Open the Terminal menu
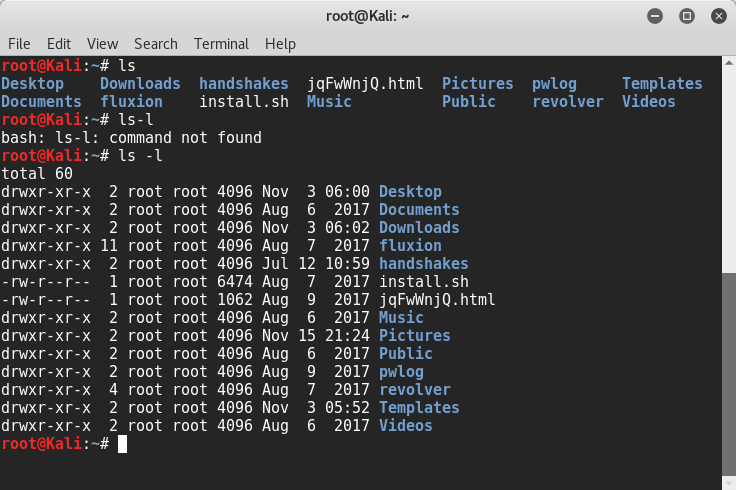Image resolution: width=736 pixels, height=490 pixels. [x=221, y=44]
